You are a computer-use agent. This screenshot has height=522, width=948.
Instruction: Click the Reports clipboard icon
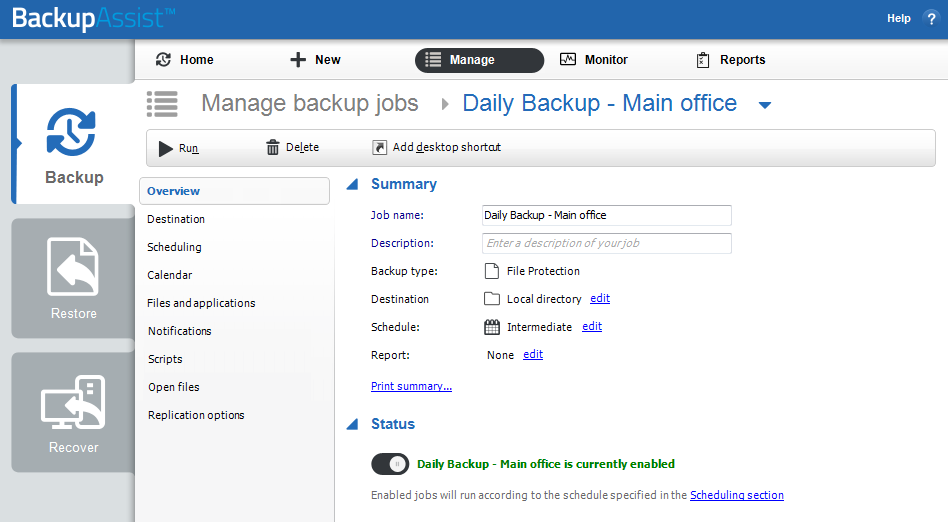[x=703, y=60]
